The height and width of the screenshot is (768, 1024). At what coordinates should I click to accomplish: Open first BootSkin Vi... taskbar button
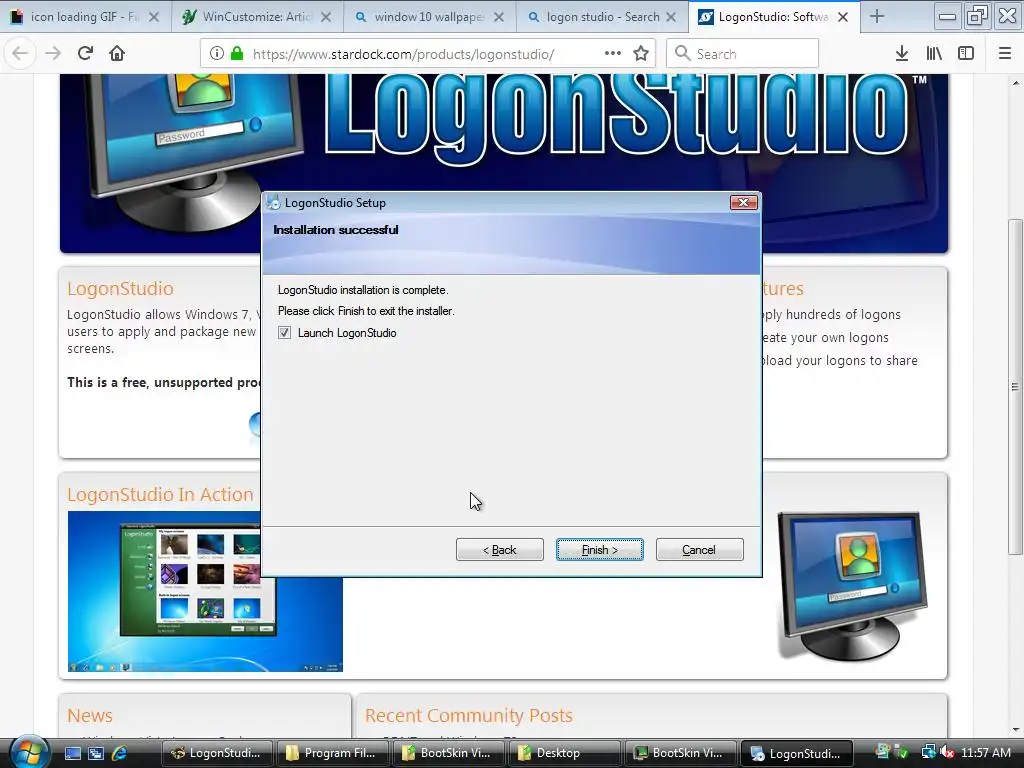447,753
